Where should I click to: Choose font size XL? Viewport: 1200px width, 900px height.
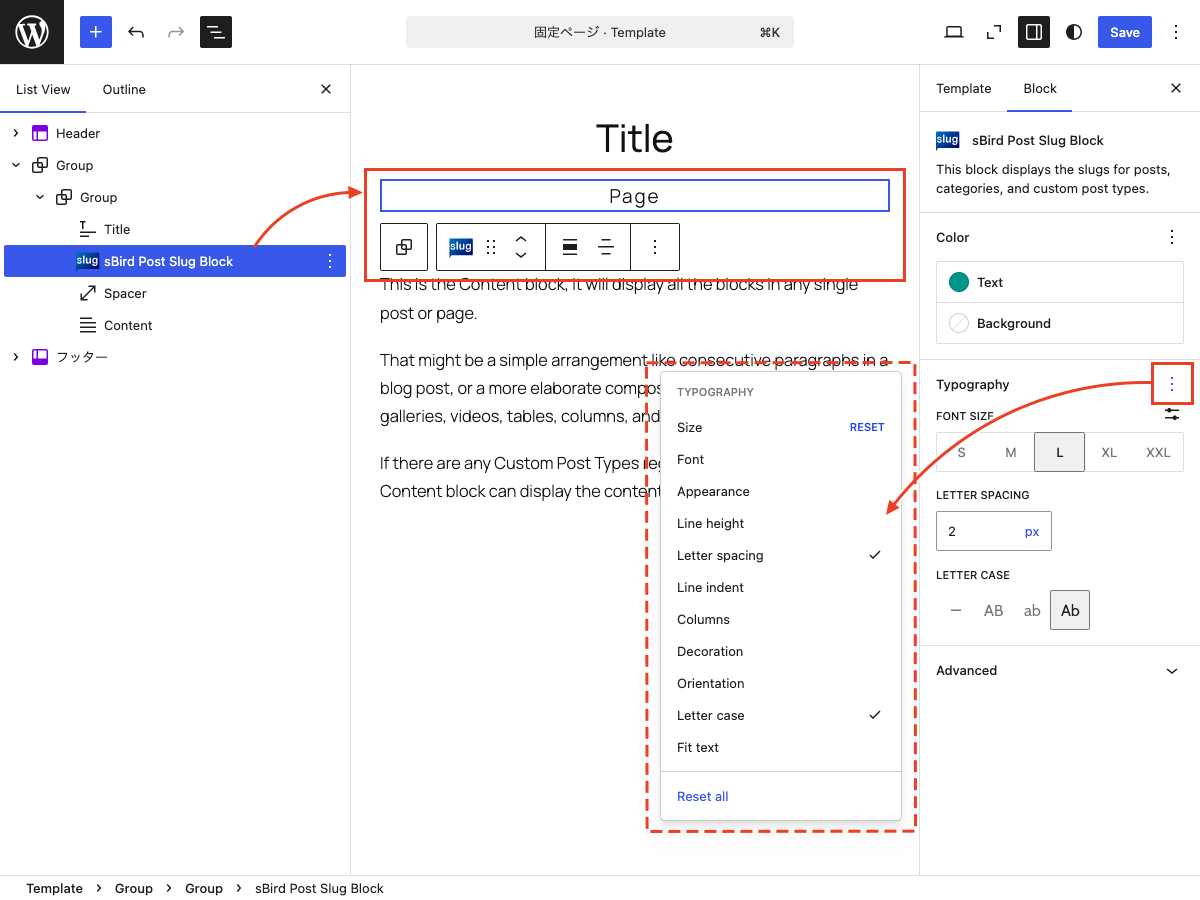pyautogui.click(x=1109, y=452)
